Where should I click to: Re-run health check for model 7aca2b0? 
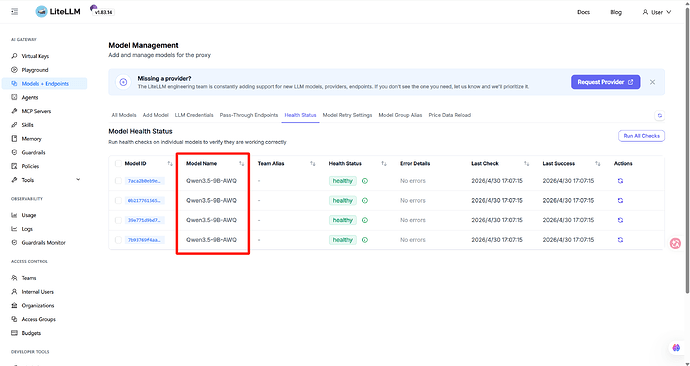620,181
